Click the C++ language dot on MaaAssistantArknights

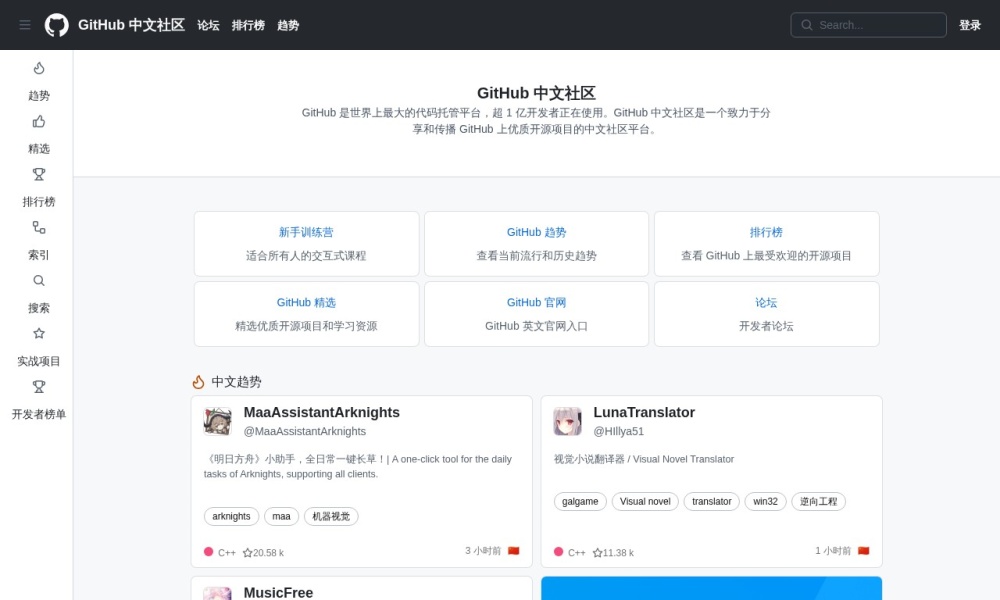pos(209,552)
